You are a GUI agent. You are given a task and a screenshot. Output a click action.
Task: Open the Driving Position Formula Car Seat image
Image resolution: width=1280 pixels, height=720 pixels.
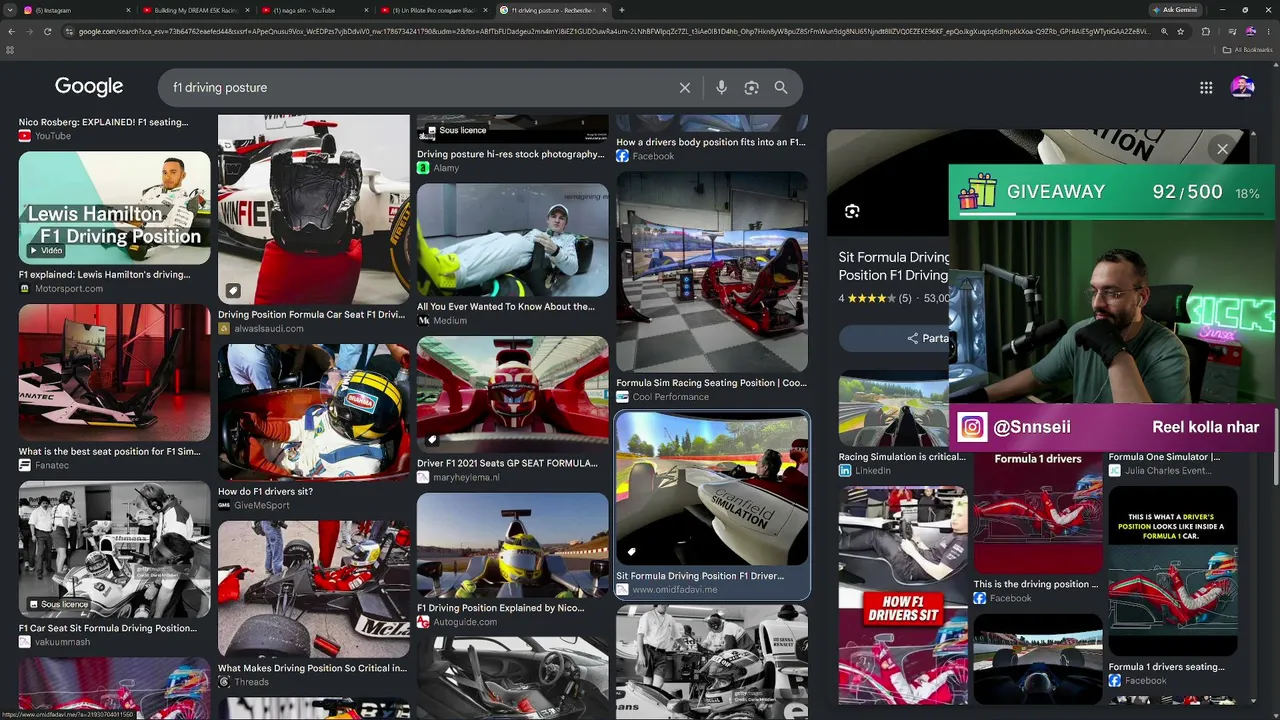coord(314,210)
